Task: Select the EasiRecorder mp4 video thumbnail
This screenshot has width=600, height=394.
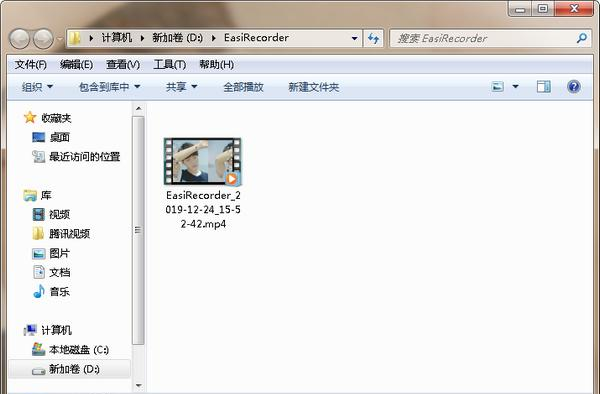Action: coord(203,161)
